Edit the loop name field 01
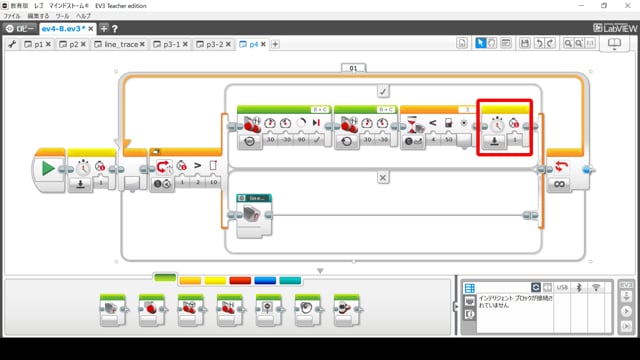Image resolution: width=640 pixels, height=360 pixels. click(353, 68)
